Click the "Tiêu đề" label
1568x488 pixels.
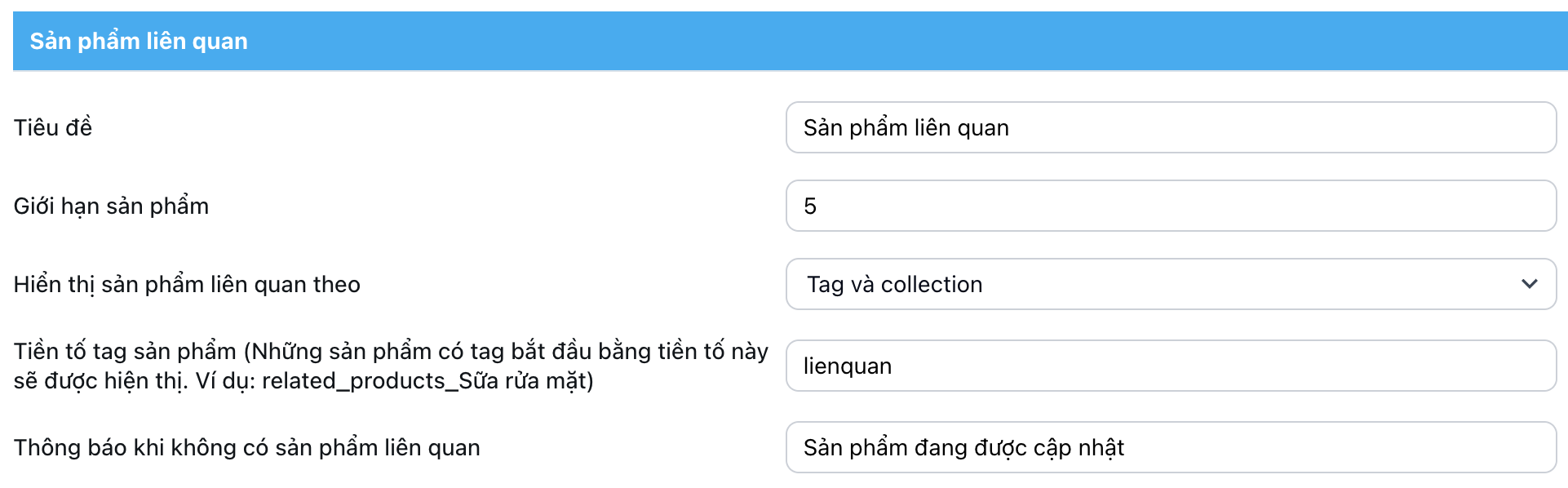(53, 127)
